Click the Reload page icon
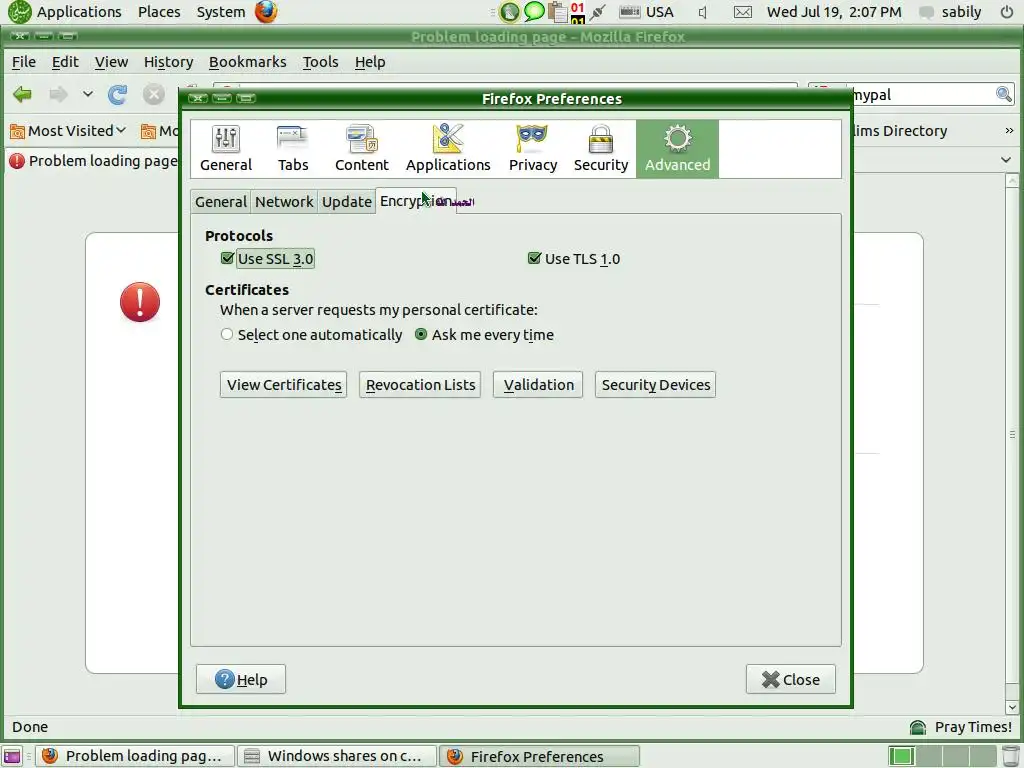Viewport: 1024px width, 768px height. tap(118, 95)
